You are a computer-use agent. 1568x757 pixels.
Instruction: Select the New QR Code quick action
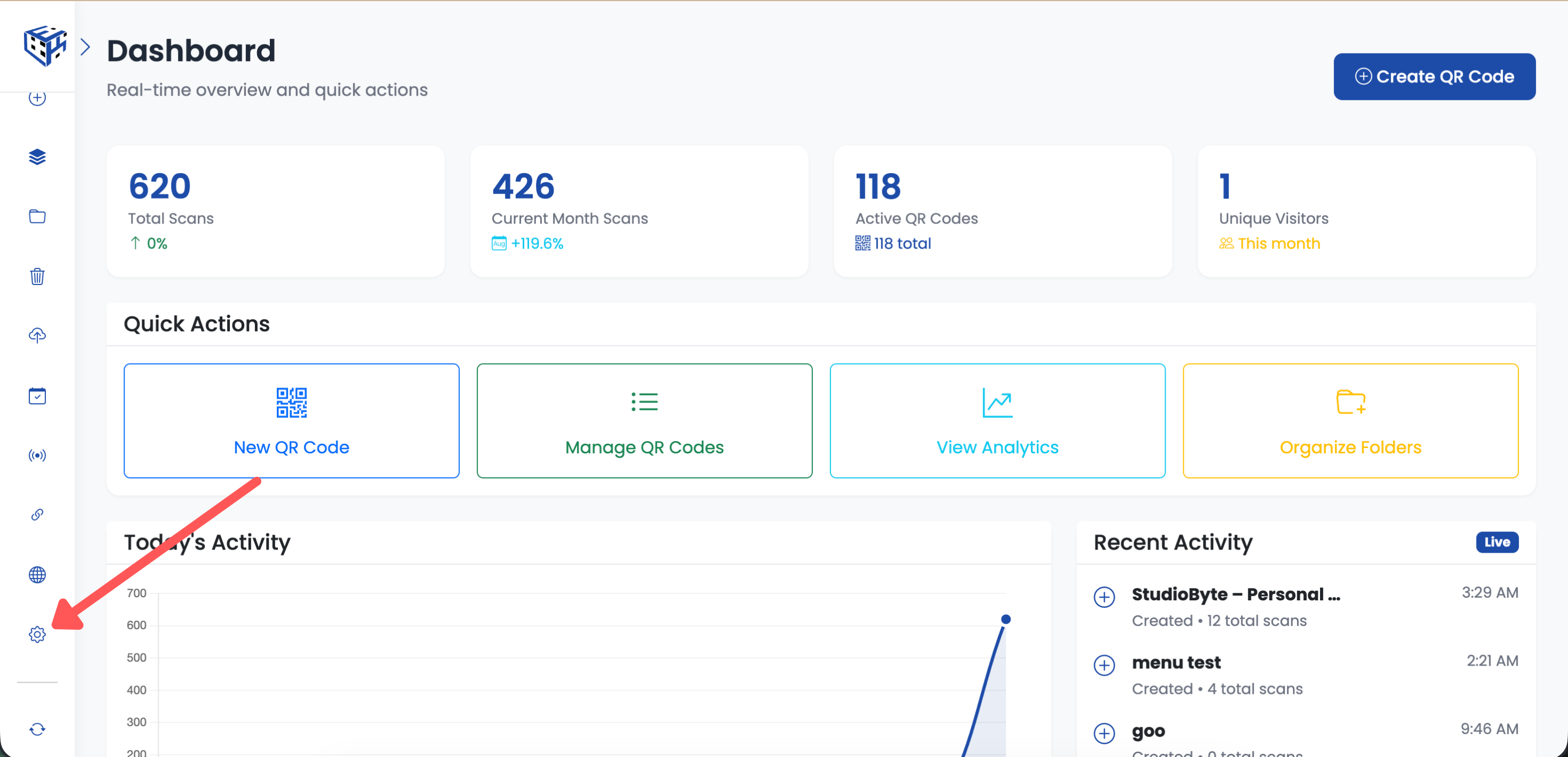pyautogui.click(x=291, y=421)
